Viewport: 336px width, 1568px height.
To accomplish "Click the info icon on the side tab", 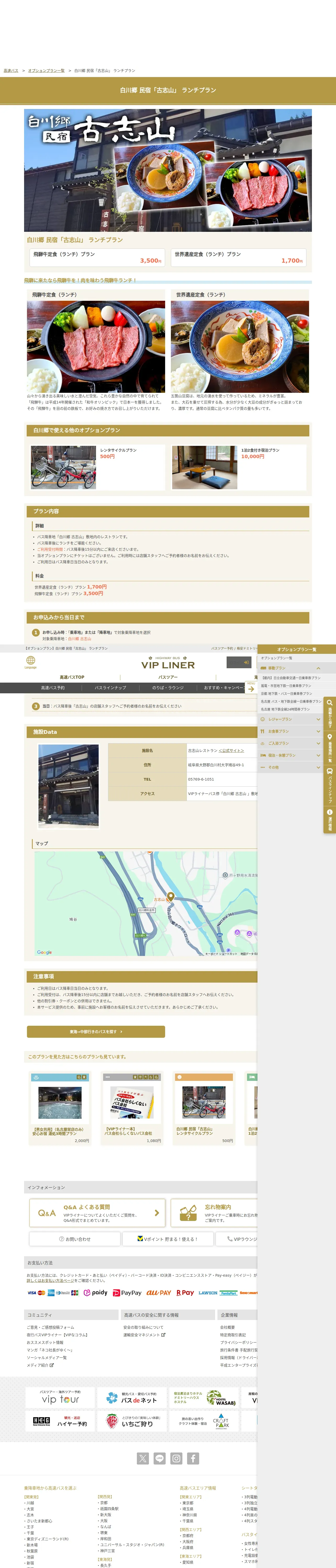I will (x=330, y=811).
